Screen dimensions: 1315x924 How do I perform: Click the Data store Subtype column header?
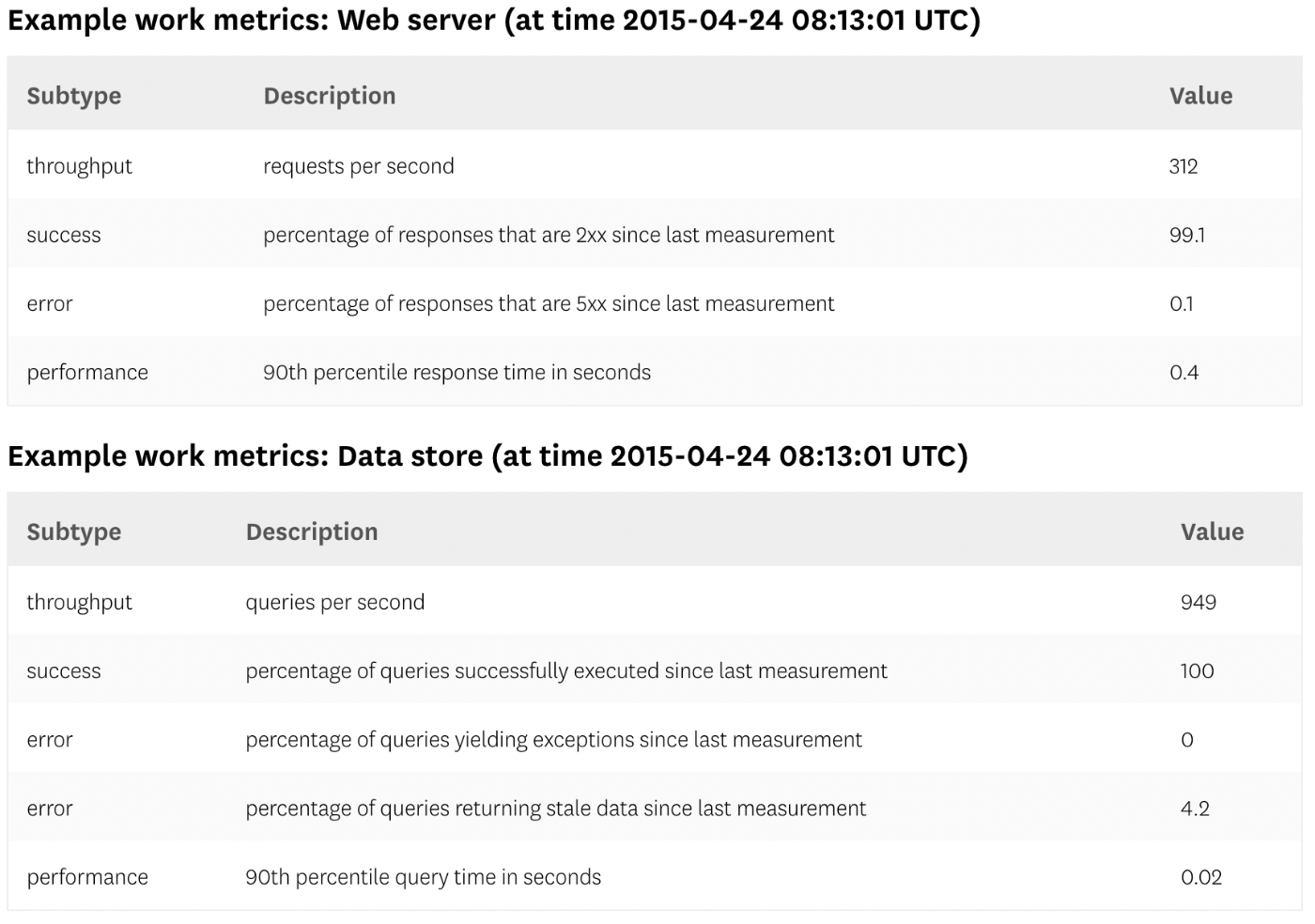tap(74, 531)
